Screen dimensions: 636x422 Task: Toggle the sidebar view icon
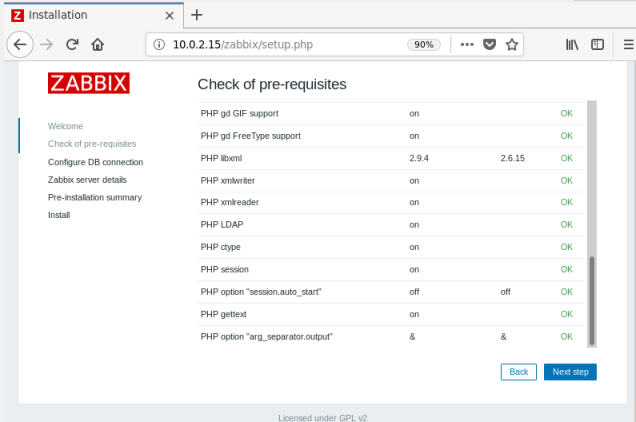597,44
